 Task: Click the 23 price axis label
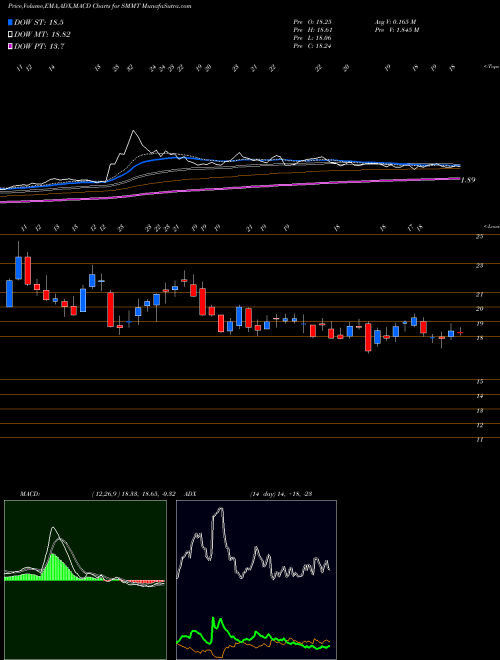[479, 266]
